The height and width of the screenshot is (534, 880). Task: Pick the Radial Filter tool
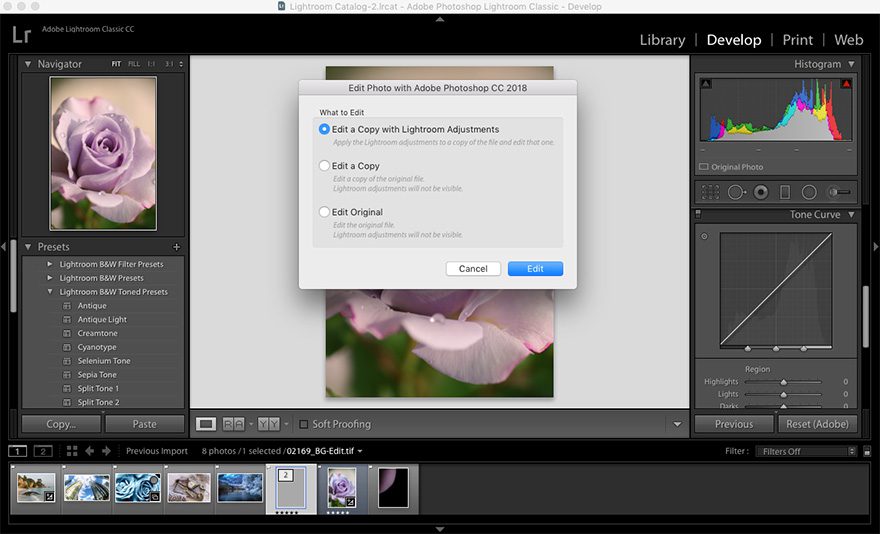coord(809,191)
